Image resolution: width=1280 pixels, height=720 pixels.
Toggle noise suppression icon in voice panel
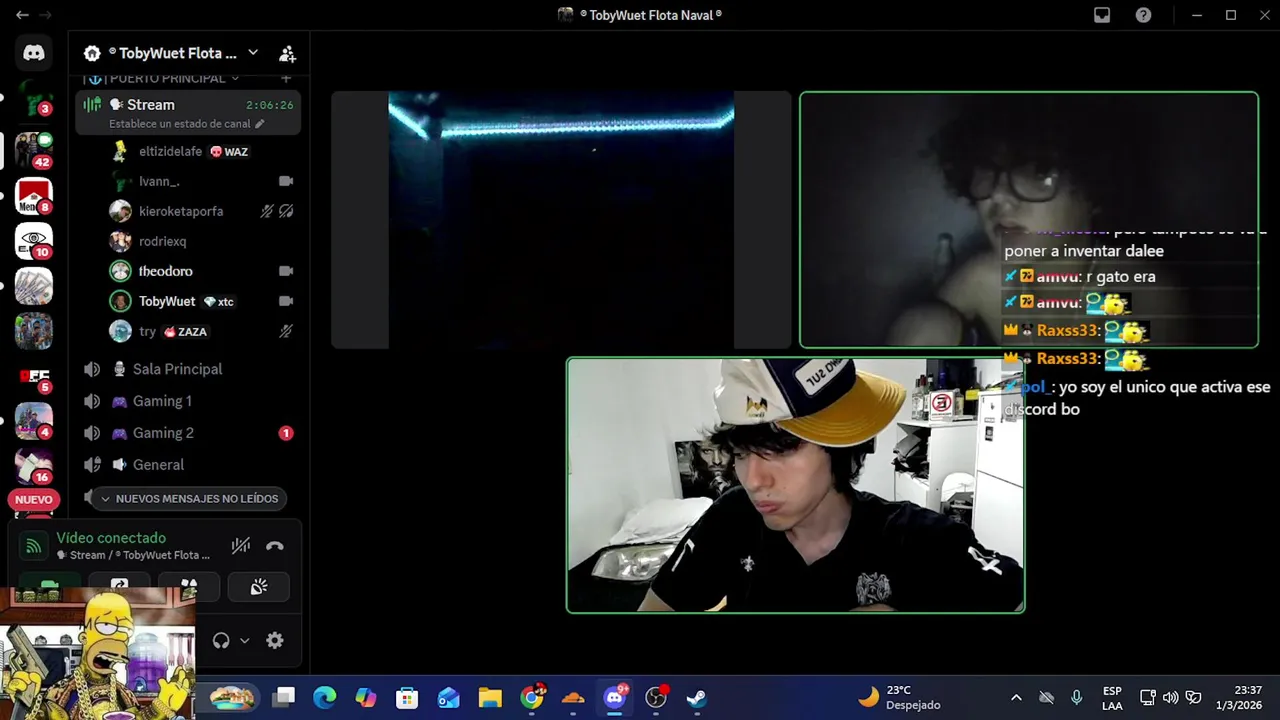pos(241,546)
